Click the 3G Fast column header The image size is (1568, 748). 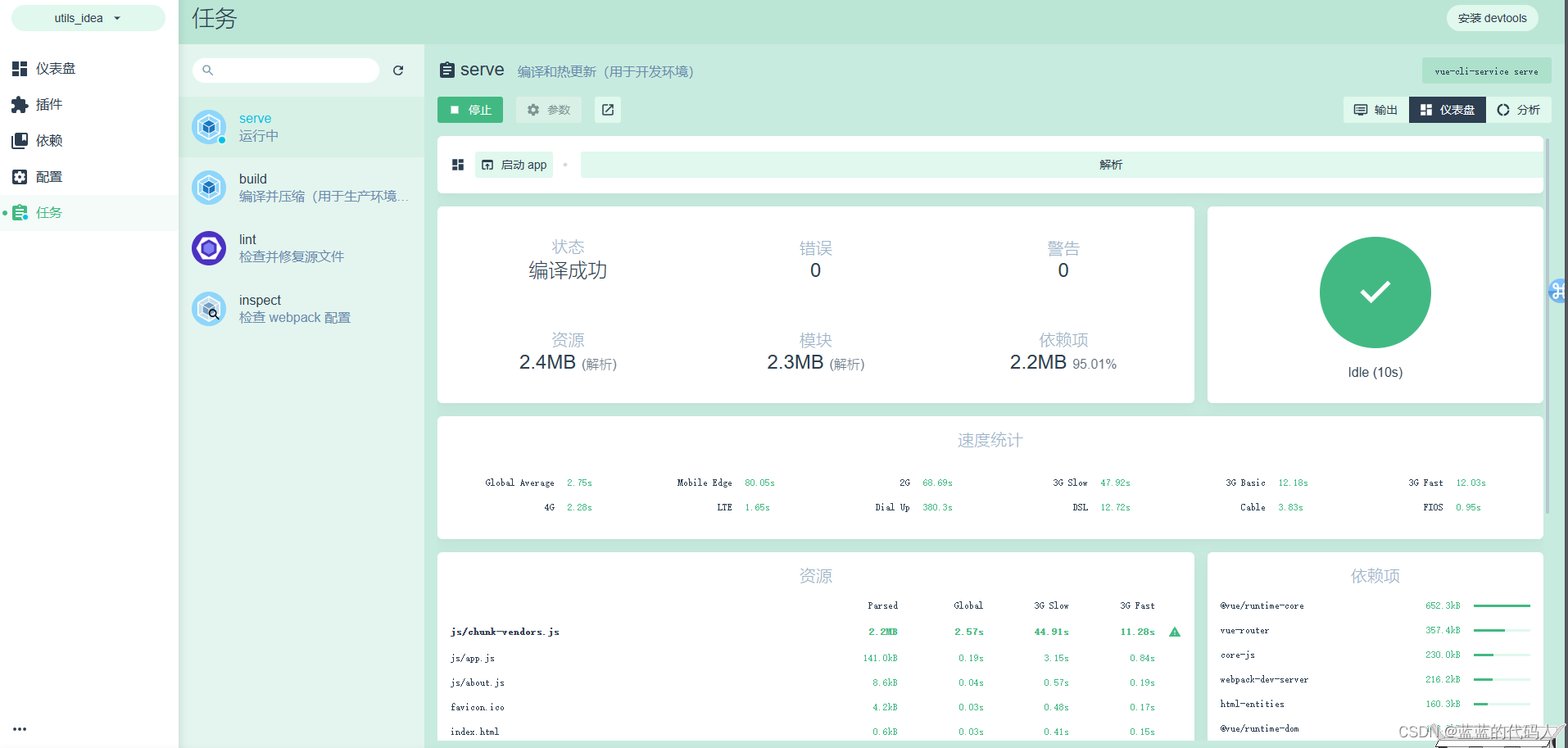pos(1137,605)
